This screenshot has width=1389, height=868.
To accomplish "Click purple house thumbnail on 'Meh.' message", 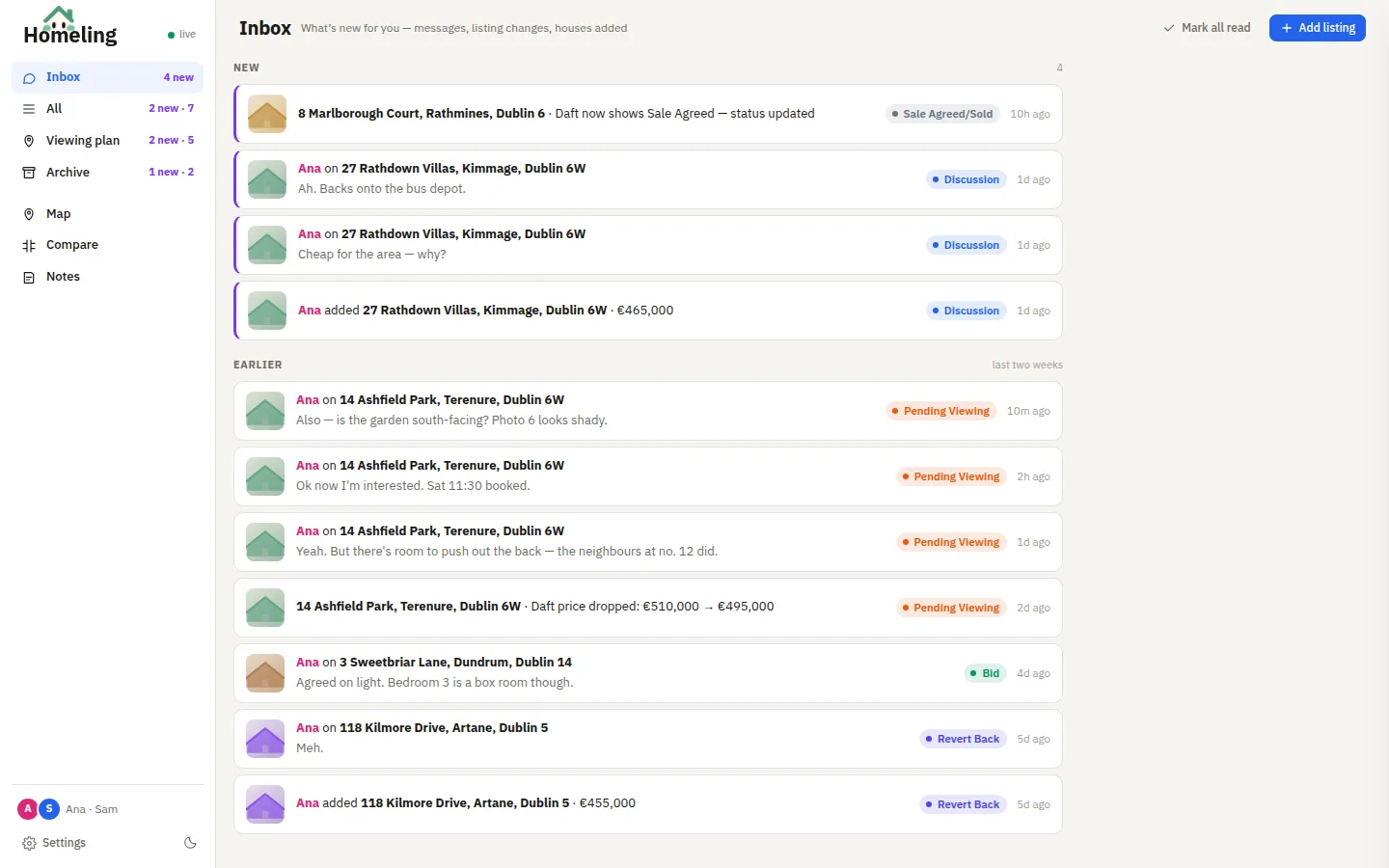I will pos(265,739).
